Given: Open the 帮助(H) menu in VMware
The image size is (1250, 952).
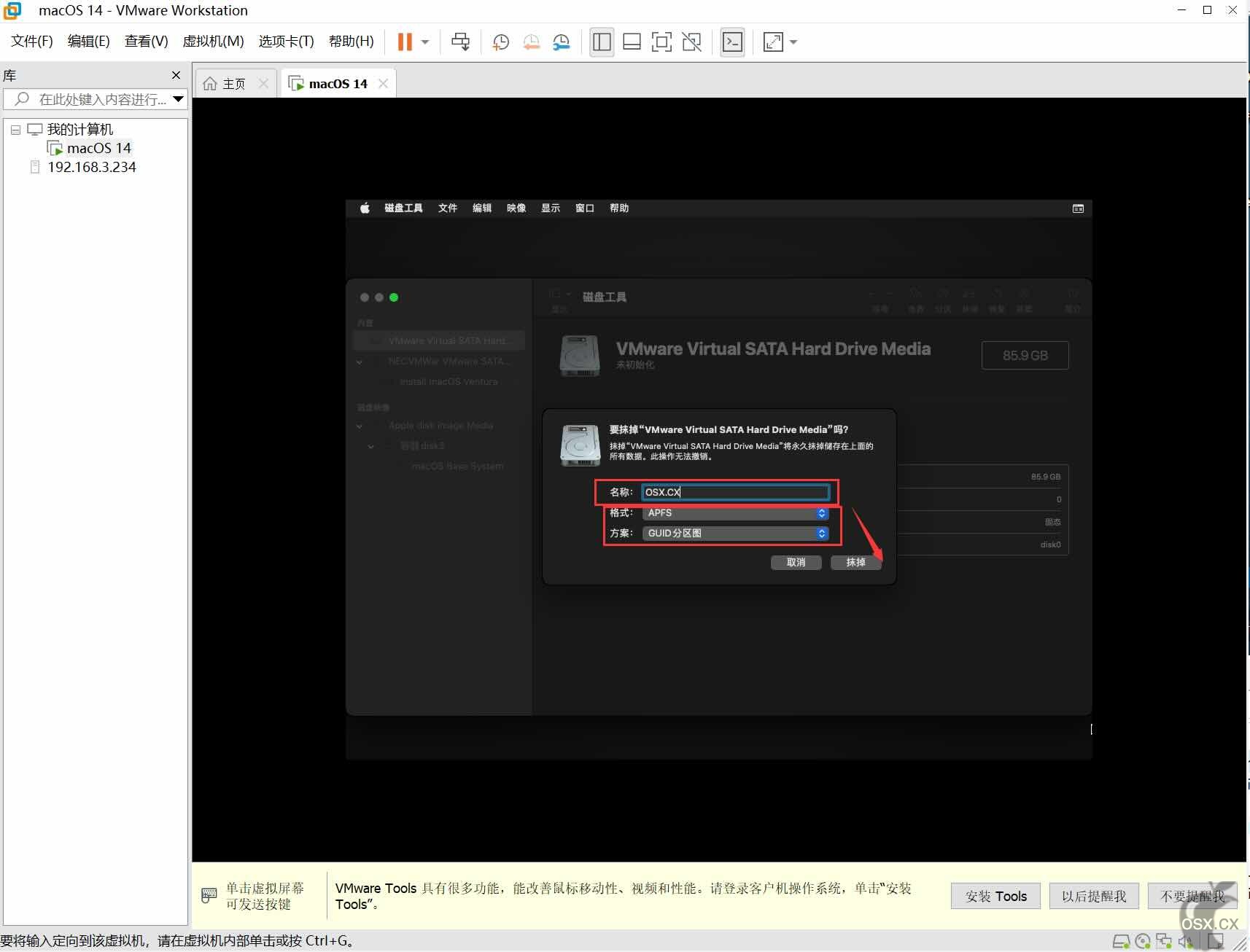Looking at the screenshot, I should click(352, 41).
